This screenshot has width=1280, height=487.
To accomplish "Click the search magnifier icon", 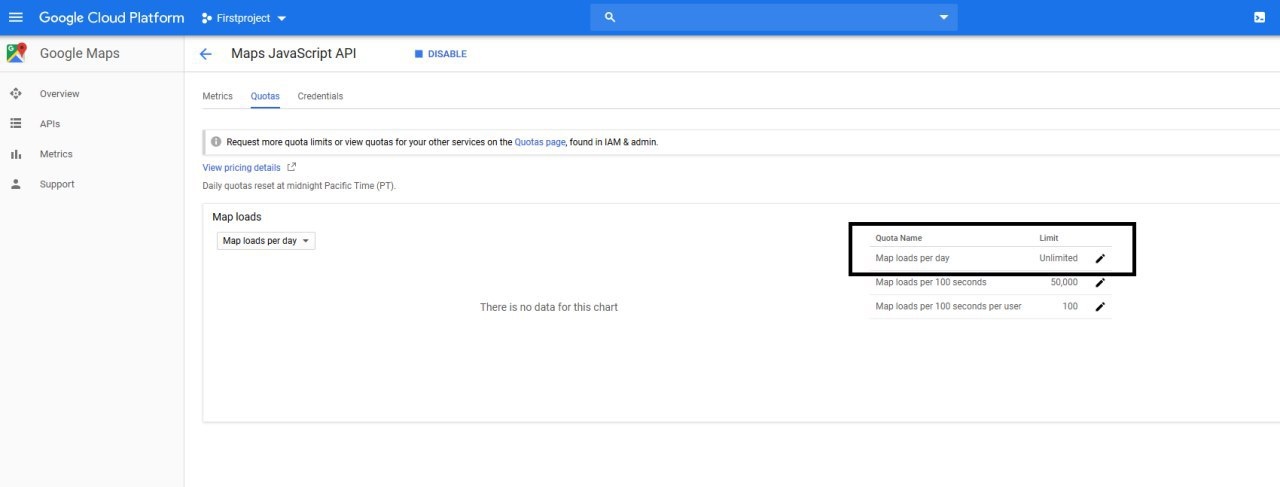I will (610, 18).
